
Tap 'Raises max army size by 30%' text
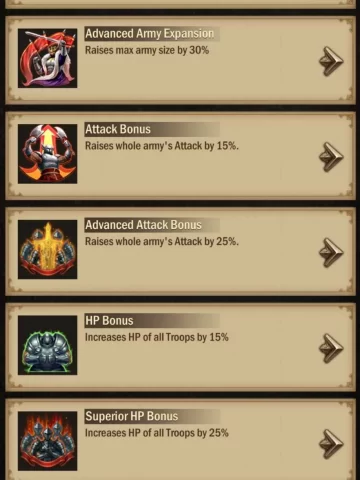[147, 50]
